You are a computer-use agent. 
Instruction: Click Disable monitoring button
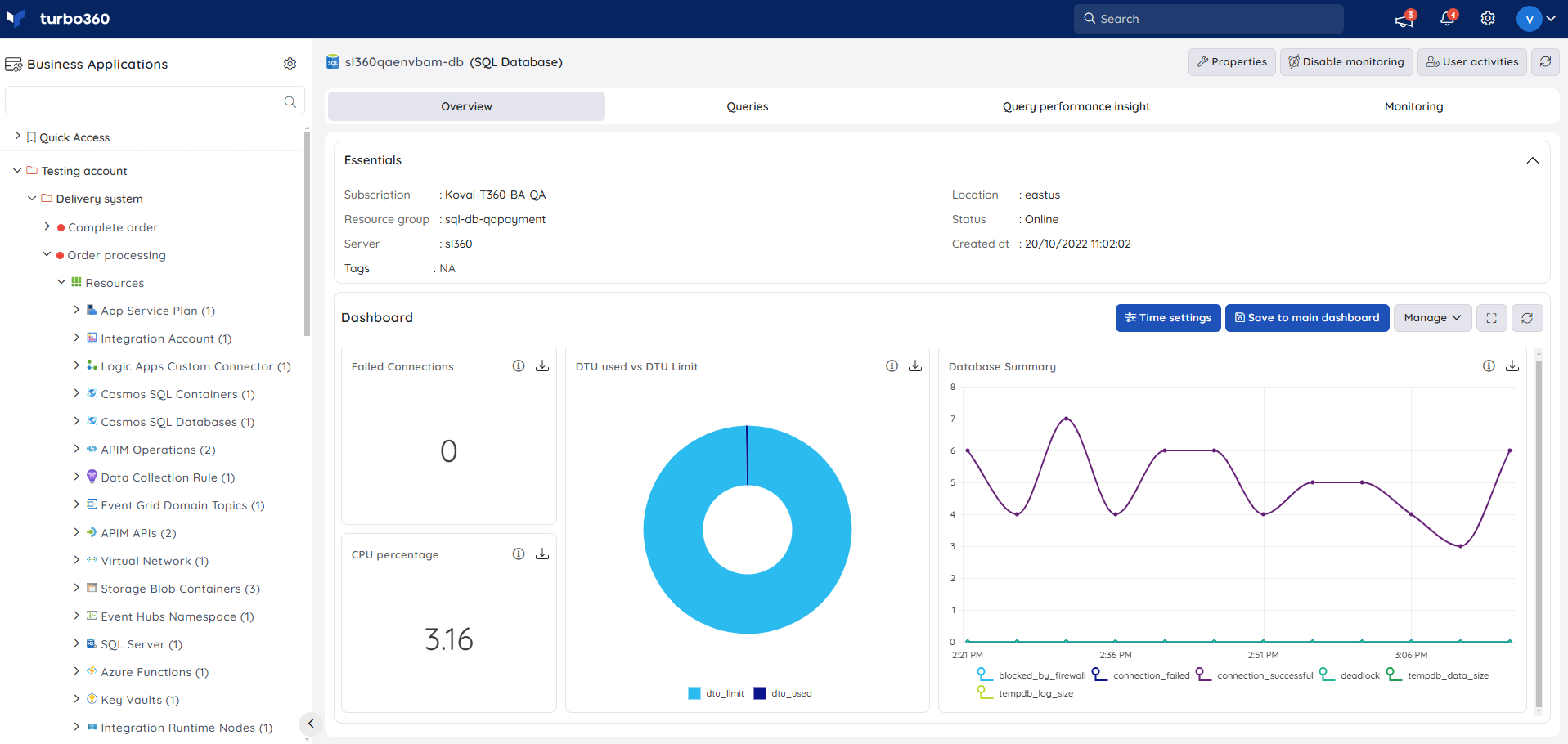[1346, 62]
